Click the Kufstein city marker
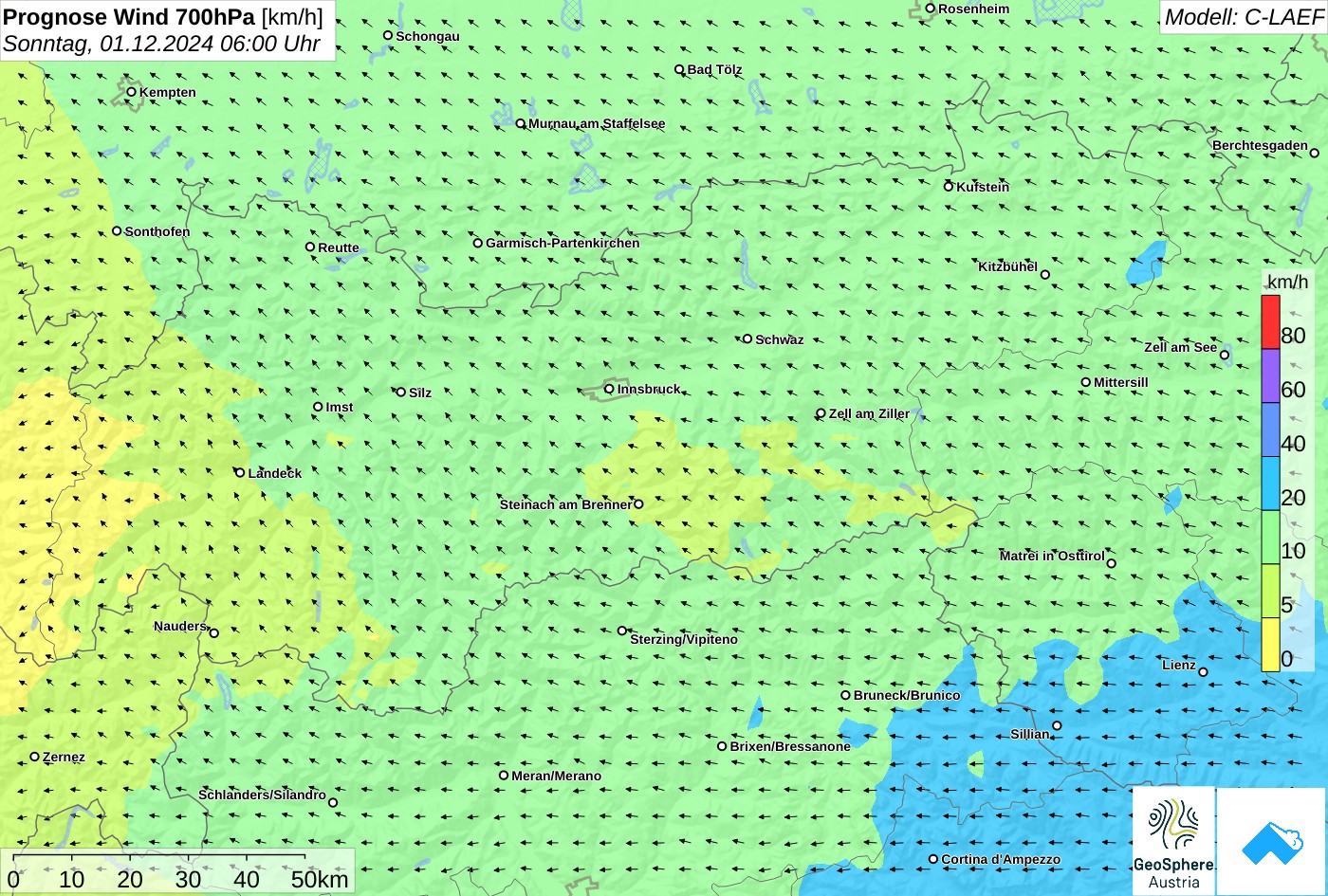 pos(948,187)
